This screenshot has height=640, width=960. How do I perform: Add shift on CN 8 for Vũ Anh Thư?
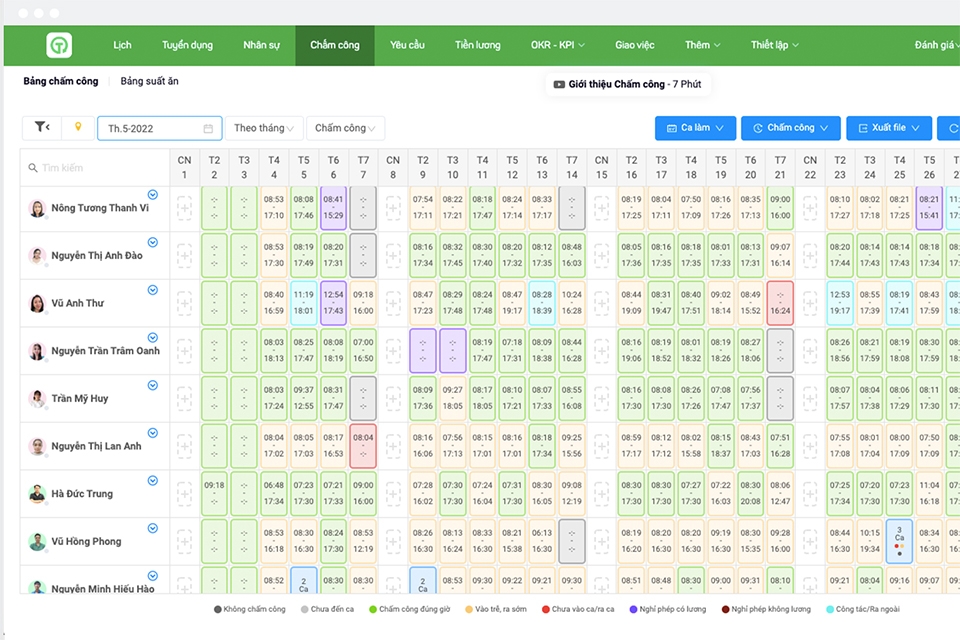pos(393,303)
